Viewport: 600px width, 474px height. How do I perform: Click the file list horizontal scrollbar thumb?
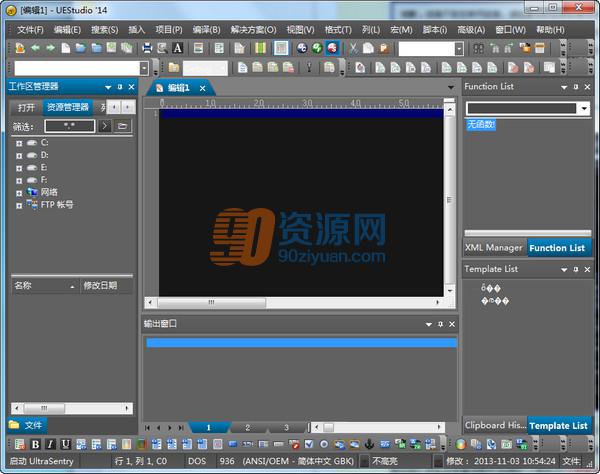pos(44,408)
